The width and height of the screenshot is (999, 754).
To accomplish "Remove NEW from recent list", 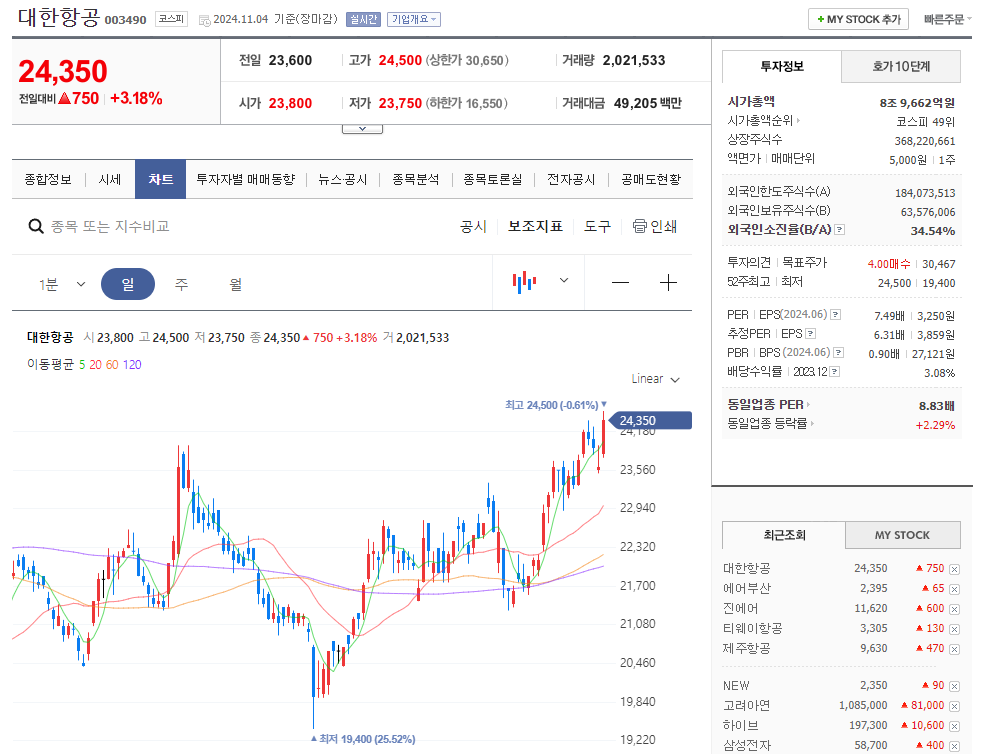I will pyautogui.click(x=954, y=686).
